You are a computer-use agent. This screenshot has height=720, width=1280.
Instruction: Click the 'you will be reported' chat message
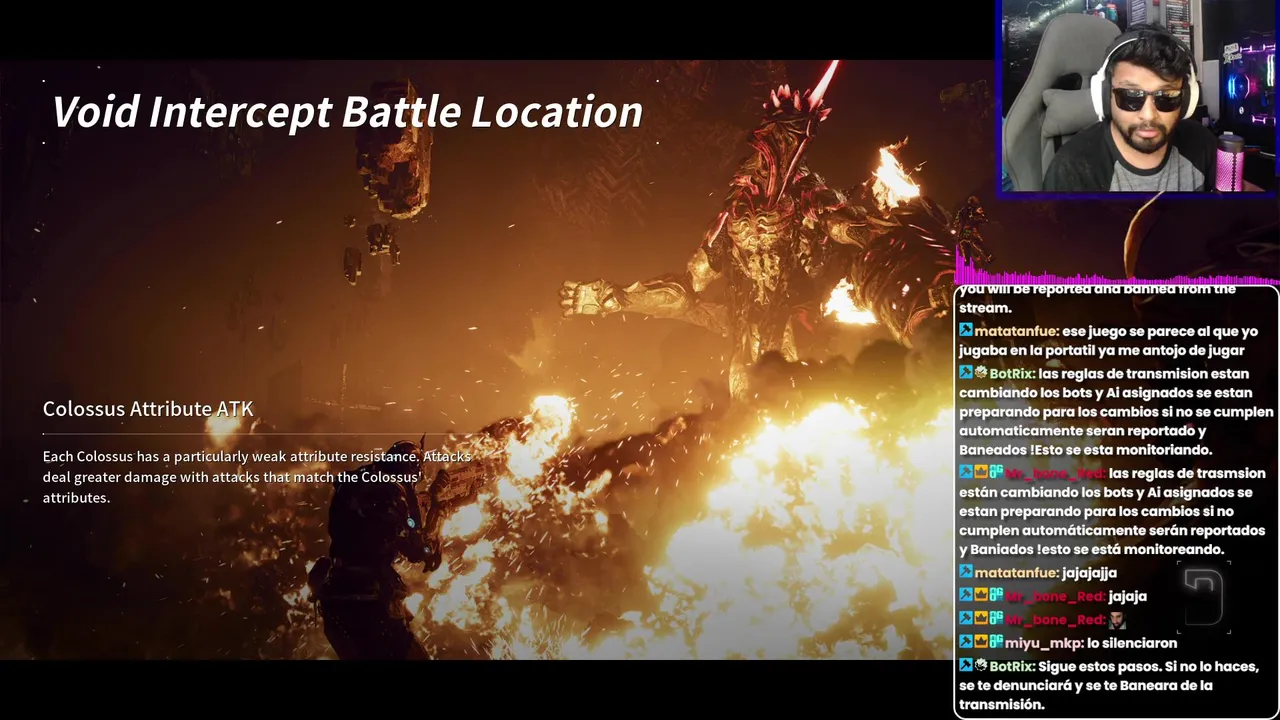[x=1098, y=298]
